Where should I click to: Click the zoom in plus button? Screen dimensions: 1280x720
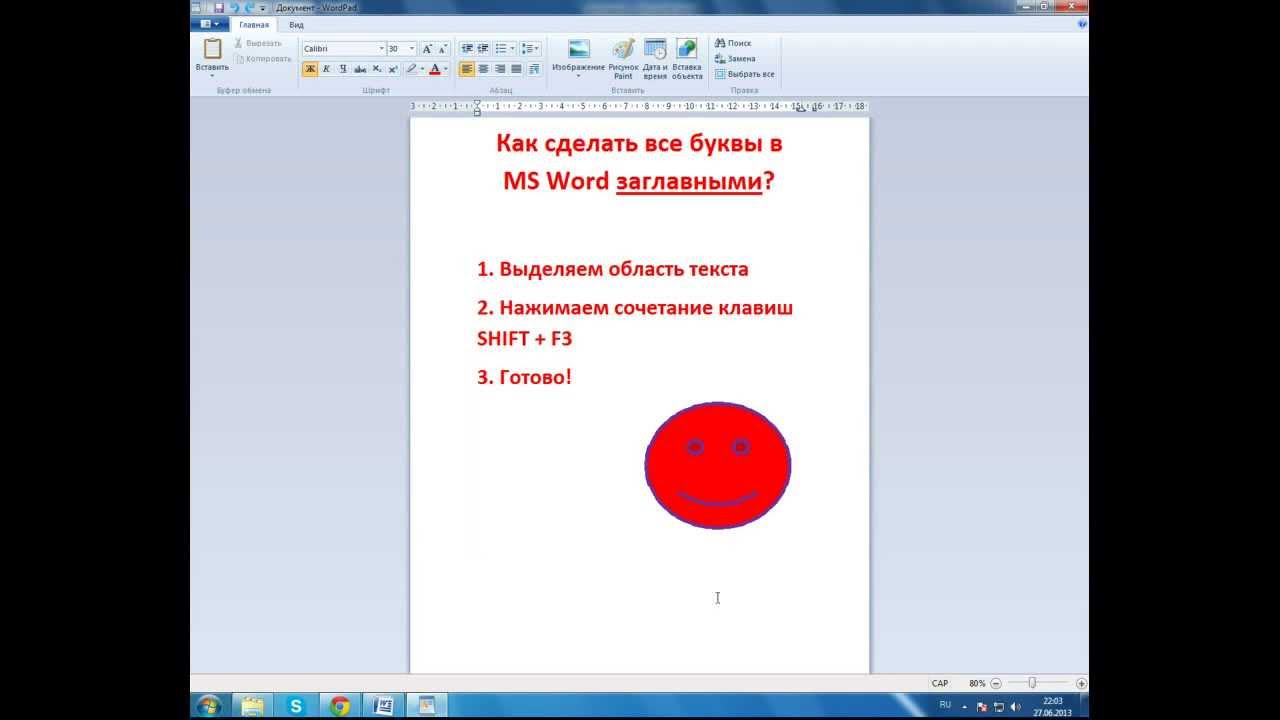(1081, 683)
